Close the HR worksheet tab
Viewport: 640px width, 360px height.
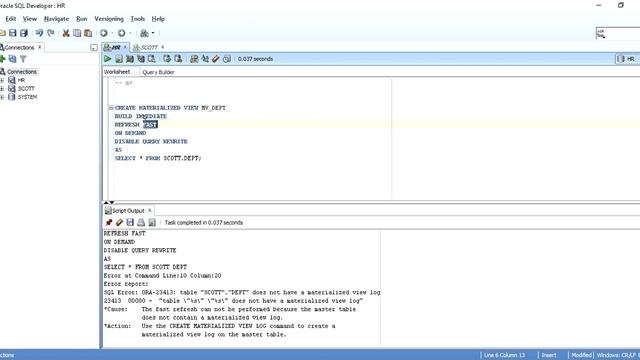click(x=125, y=47)
